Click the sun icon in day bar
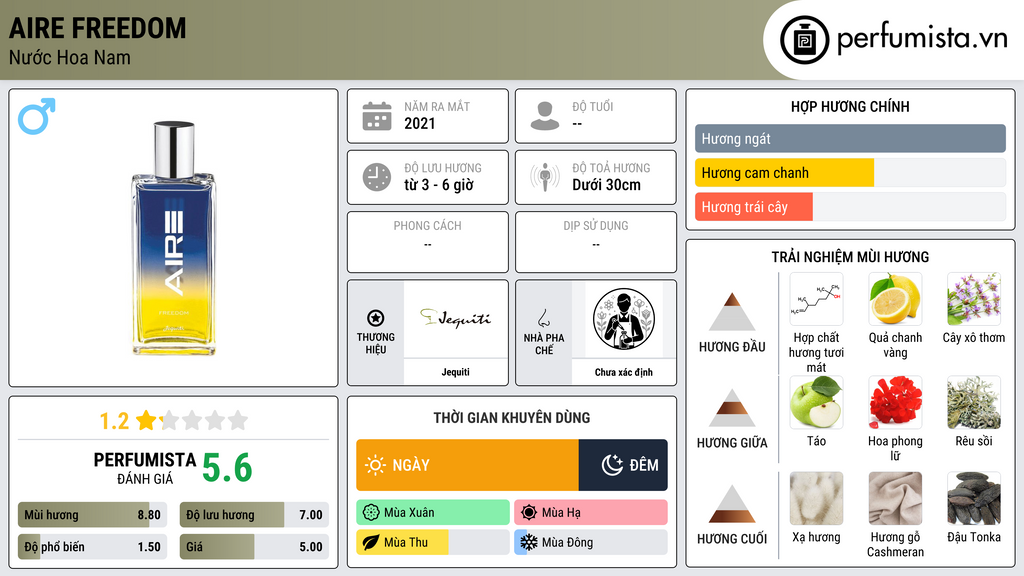The image size is (1024, 576). click(x=376, y=465)
